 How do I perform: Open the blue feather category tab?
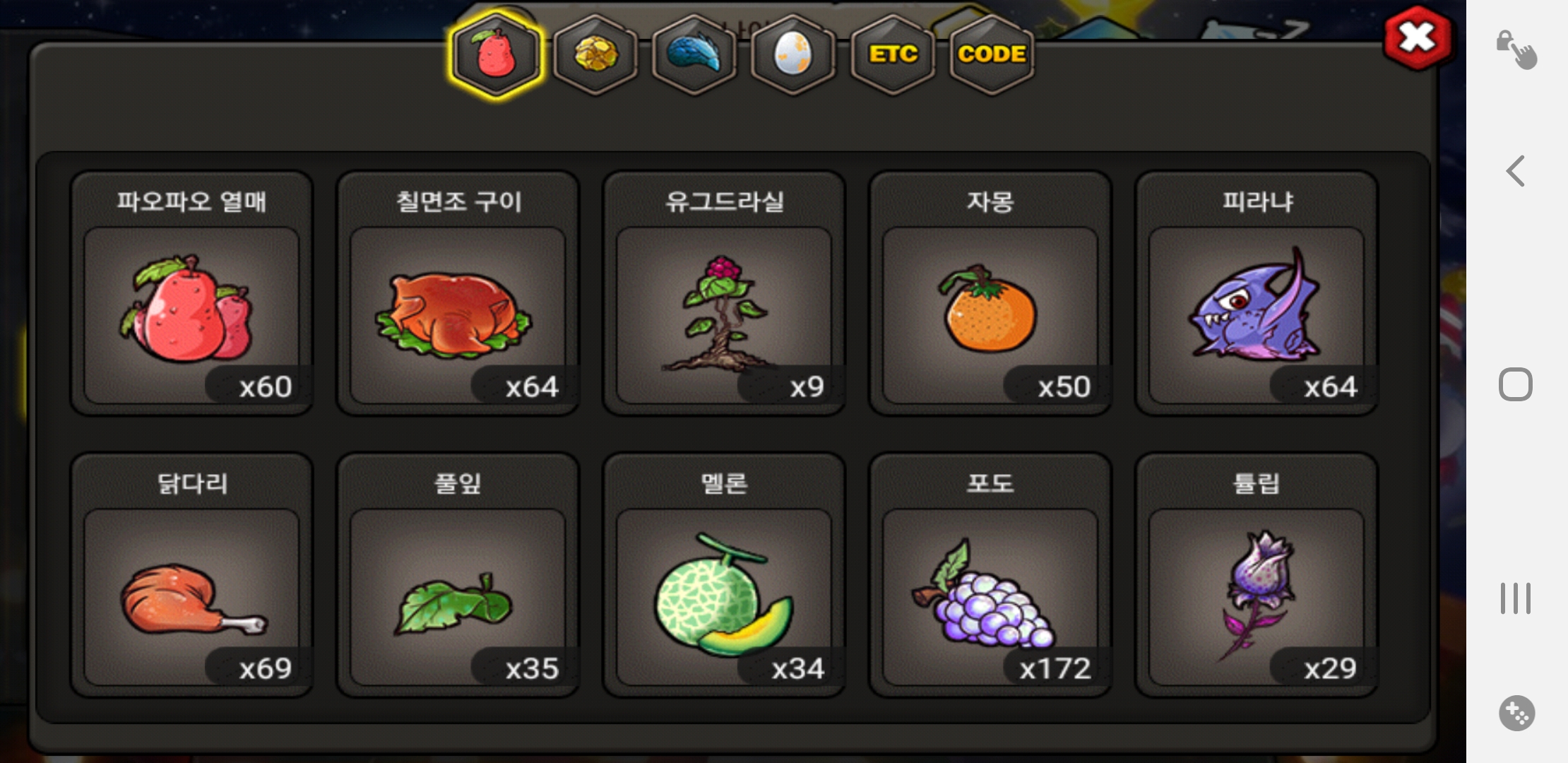click(694, 55)
